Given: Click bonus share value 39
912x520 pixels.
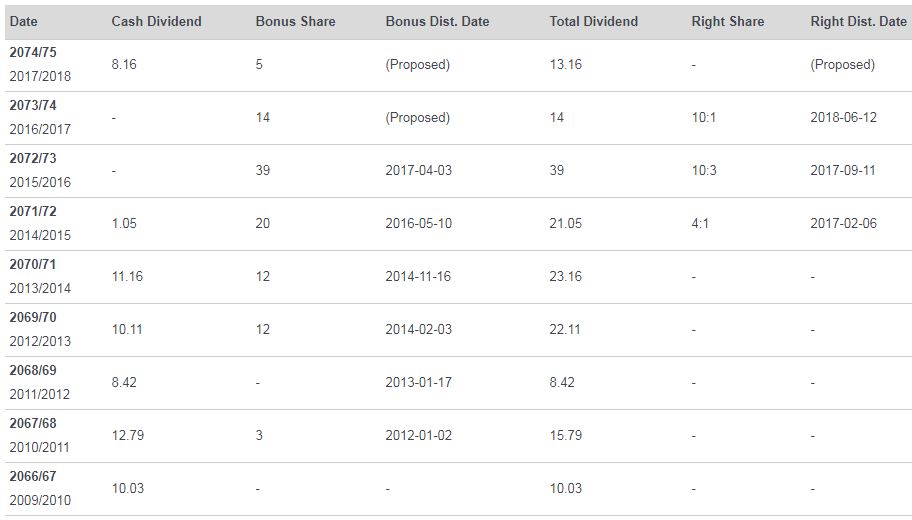Looking at the screenshot, I should pyautogui.click(x=263, y=170).
